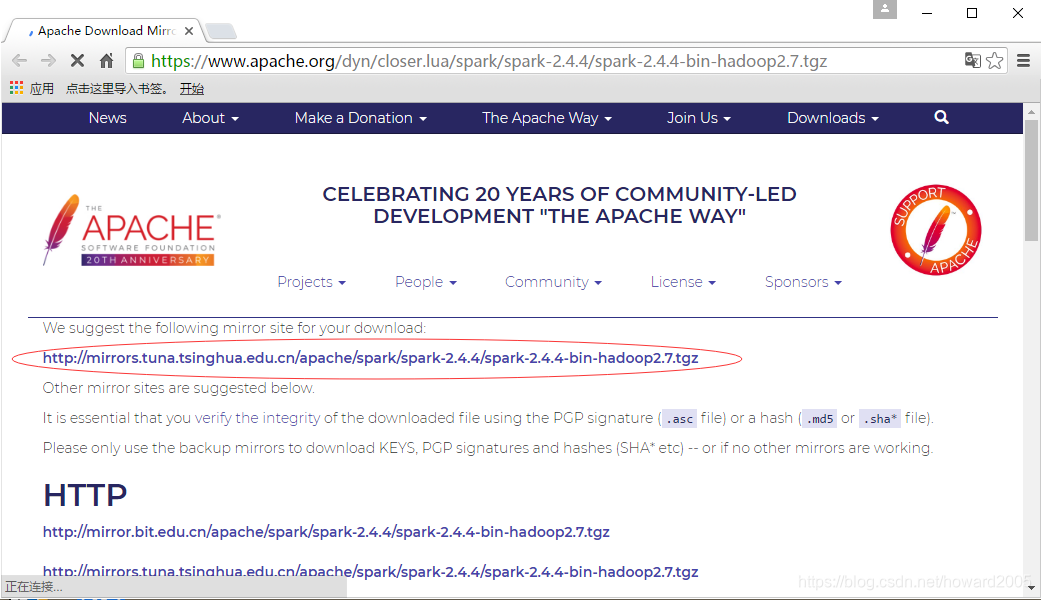The image size is (1041, 600).
Task: Click the scrollbar down arrow
Action: 1031,587
